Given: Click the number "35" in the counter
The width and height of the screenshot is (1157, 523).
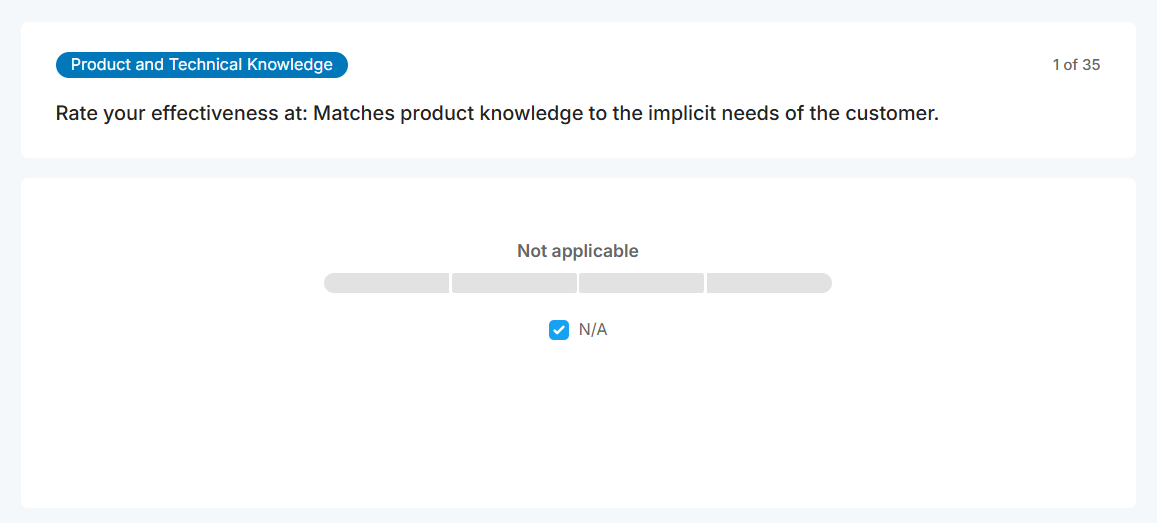Looking at the screenshot, I should (1091, 65).
